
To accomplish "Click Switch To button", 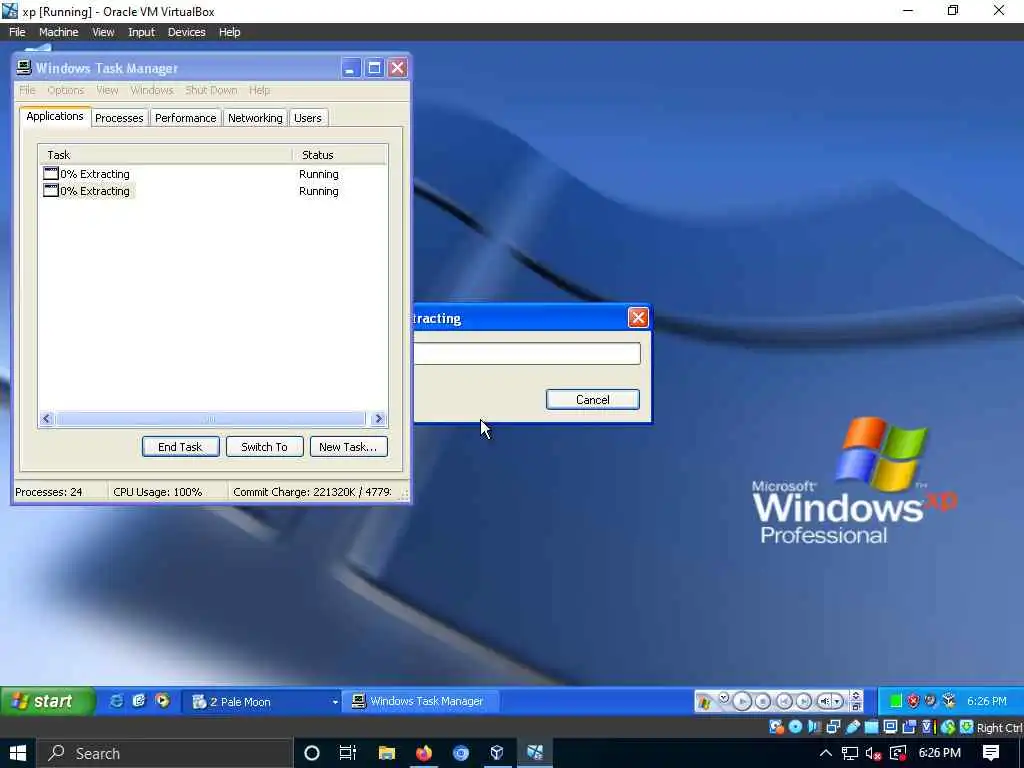I will [264, 447].
